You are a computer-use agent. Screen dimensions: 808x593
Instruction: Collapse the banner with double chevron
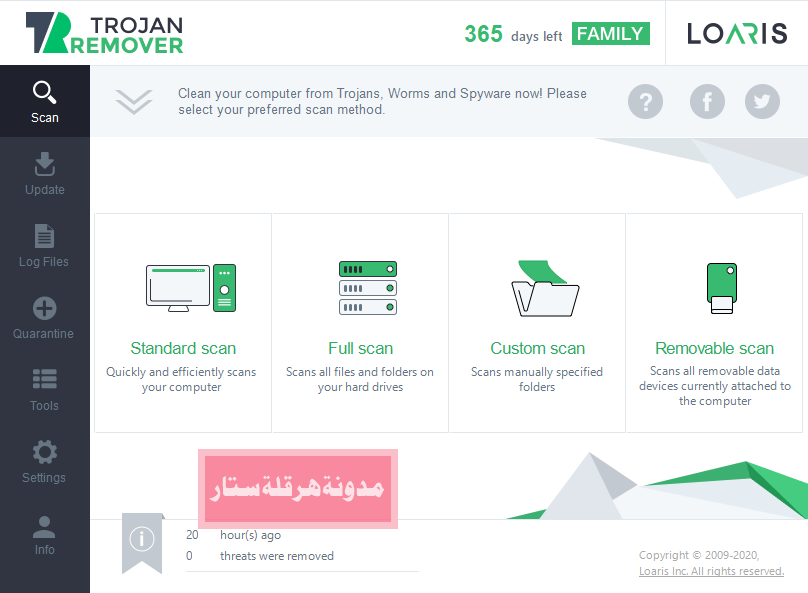tap(134, 101)
